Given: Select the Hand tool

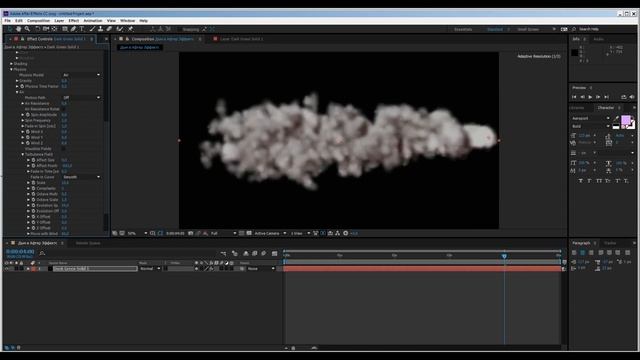Looking at the screenshot, I should [18, 29].
